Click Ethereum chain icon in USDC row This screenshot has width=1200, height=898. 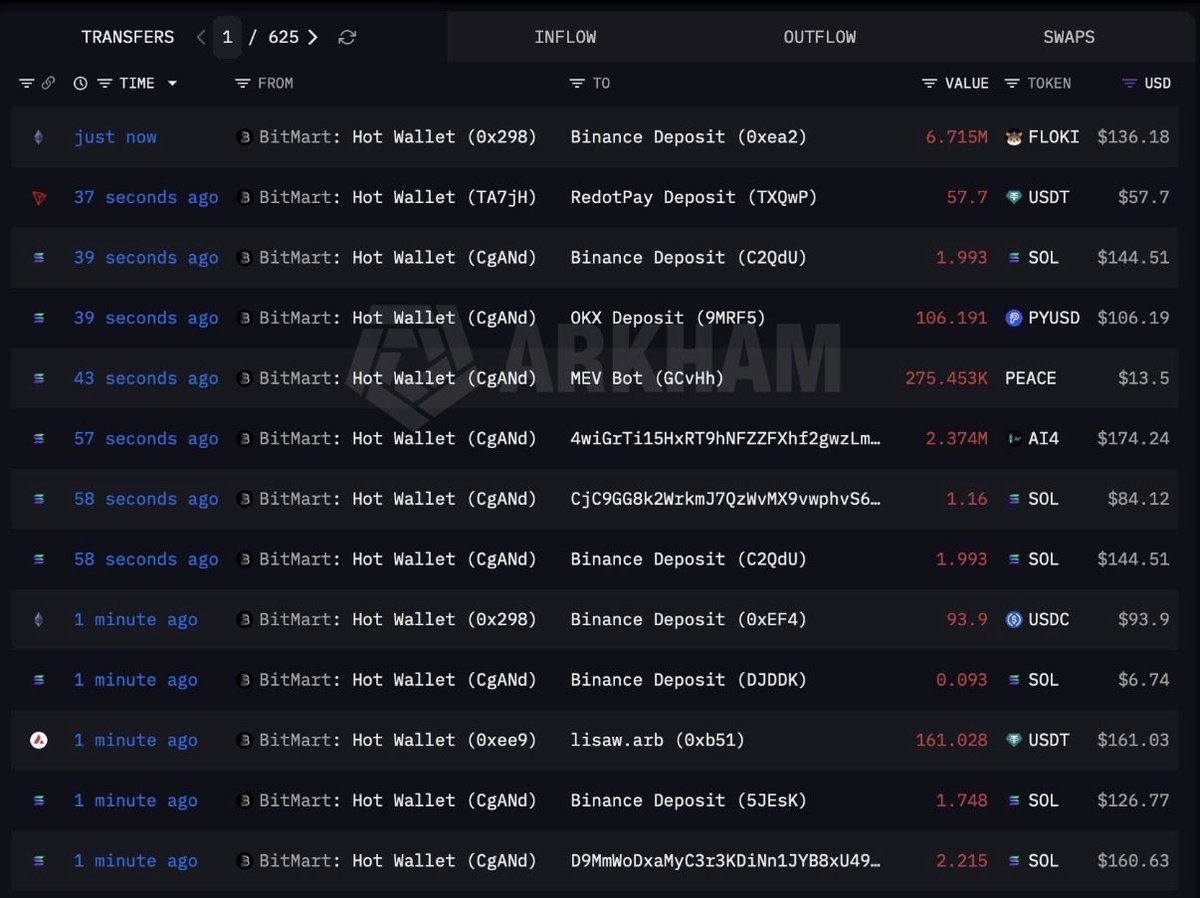[x=39, y=620]
